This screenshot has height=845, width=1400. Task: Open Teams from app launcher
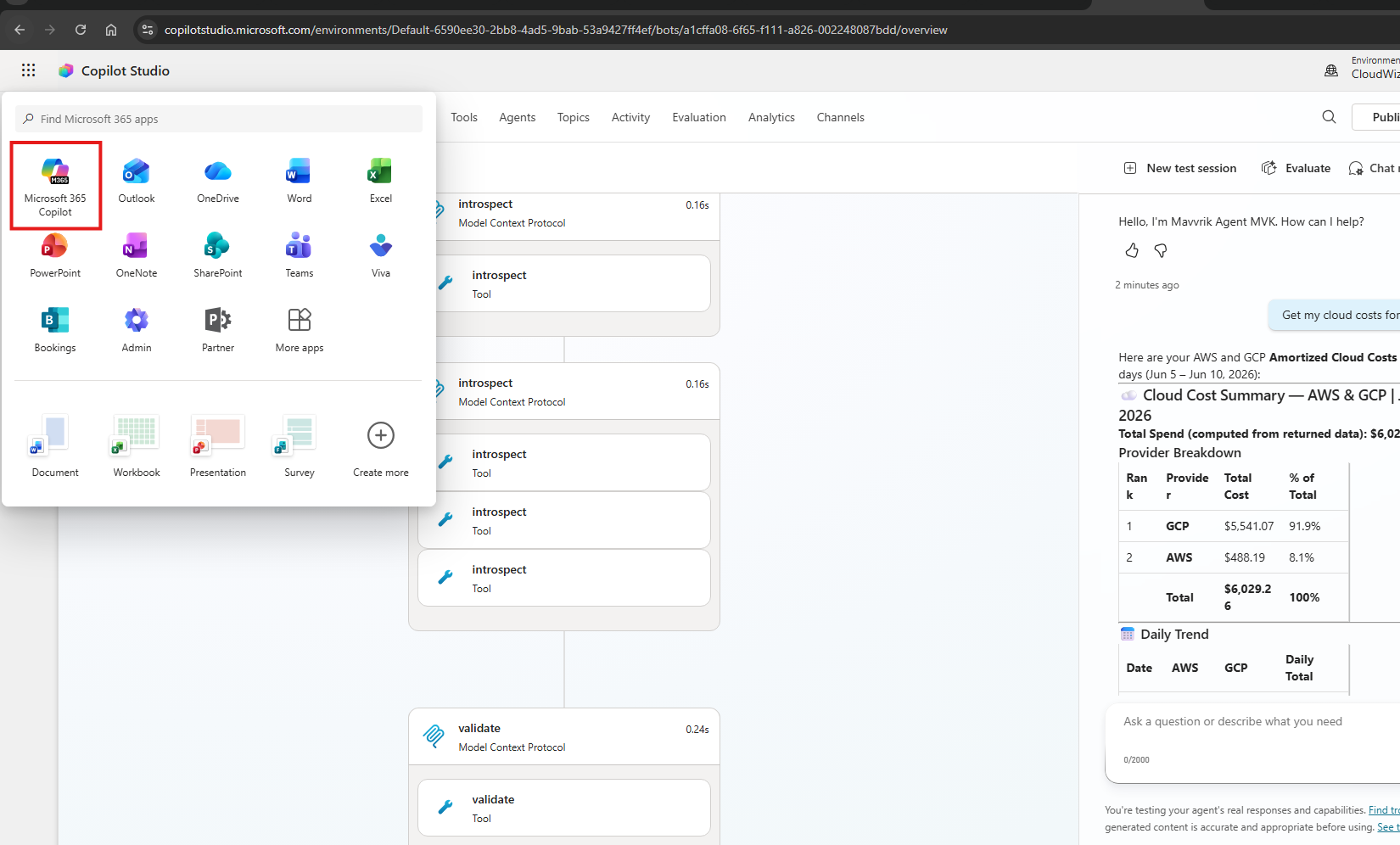[x=300, y=256]
